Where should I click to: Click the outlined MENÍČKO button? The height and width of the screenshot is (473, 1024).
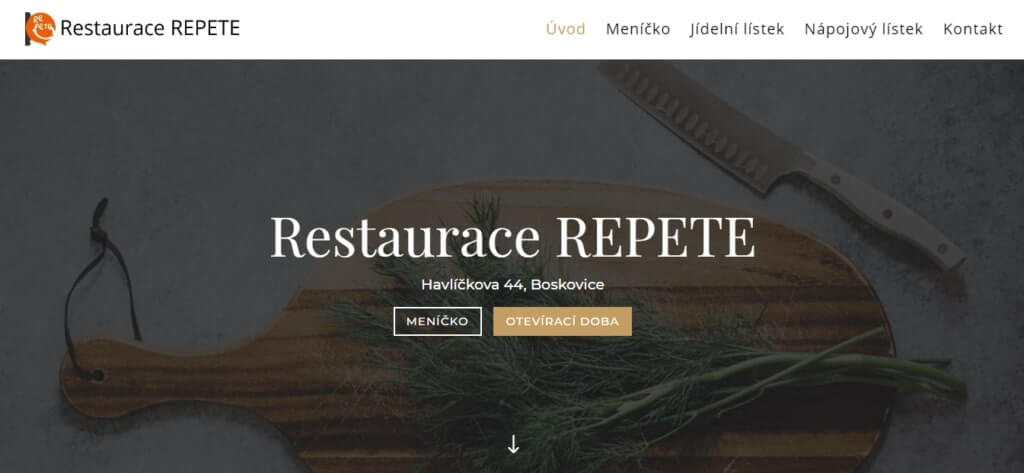(x=438, y=321)
